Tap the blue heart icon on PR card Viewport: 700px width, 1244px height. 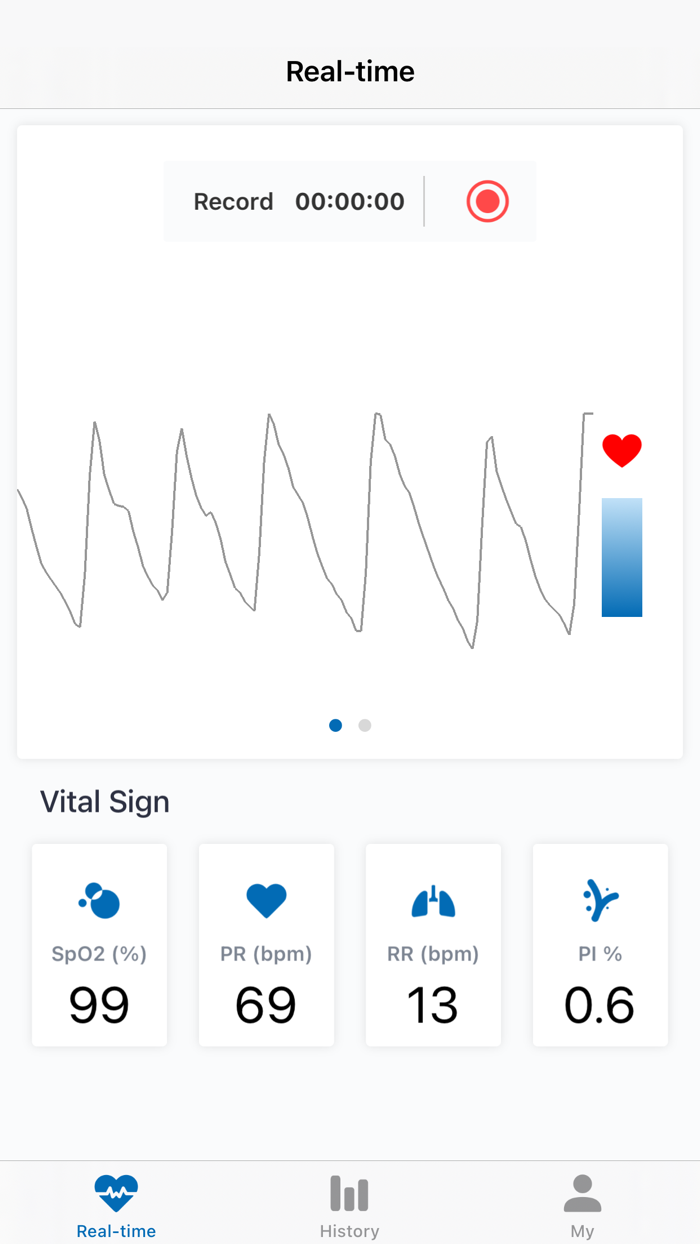coord(266,899)
